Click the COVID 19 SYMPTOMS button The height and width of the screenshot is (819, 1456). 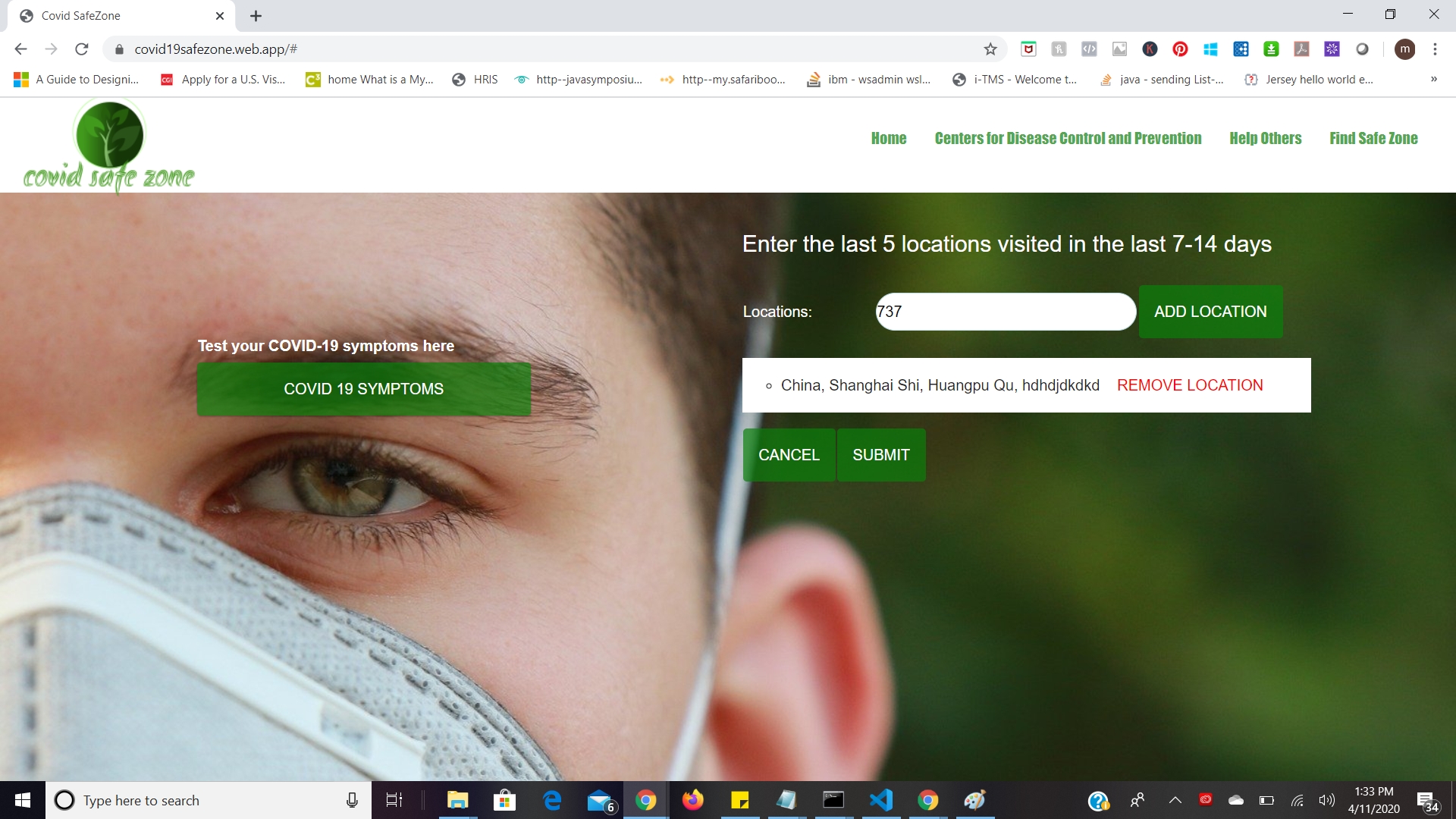coord(364,389)
